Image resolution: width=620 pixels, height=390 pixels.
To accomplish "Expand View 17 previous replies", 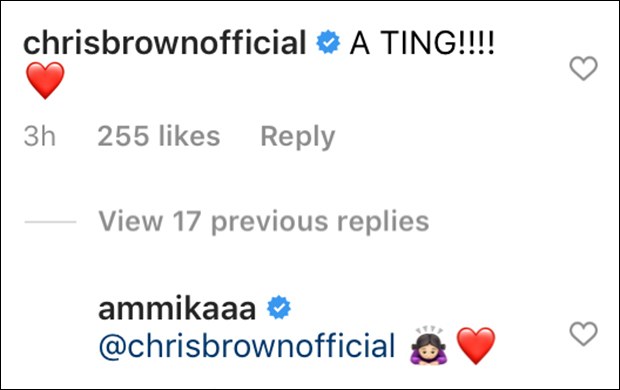I will (264, 221).
